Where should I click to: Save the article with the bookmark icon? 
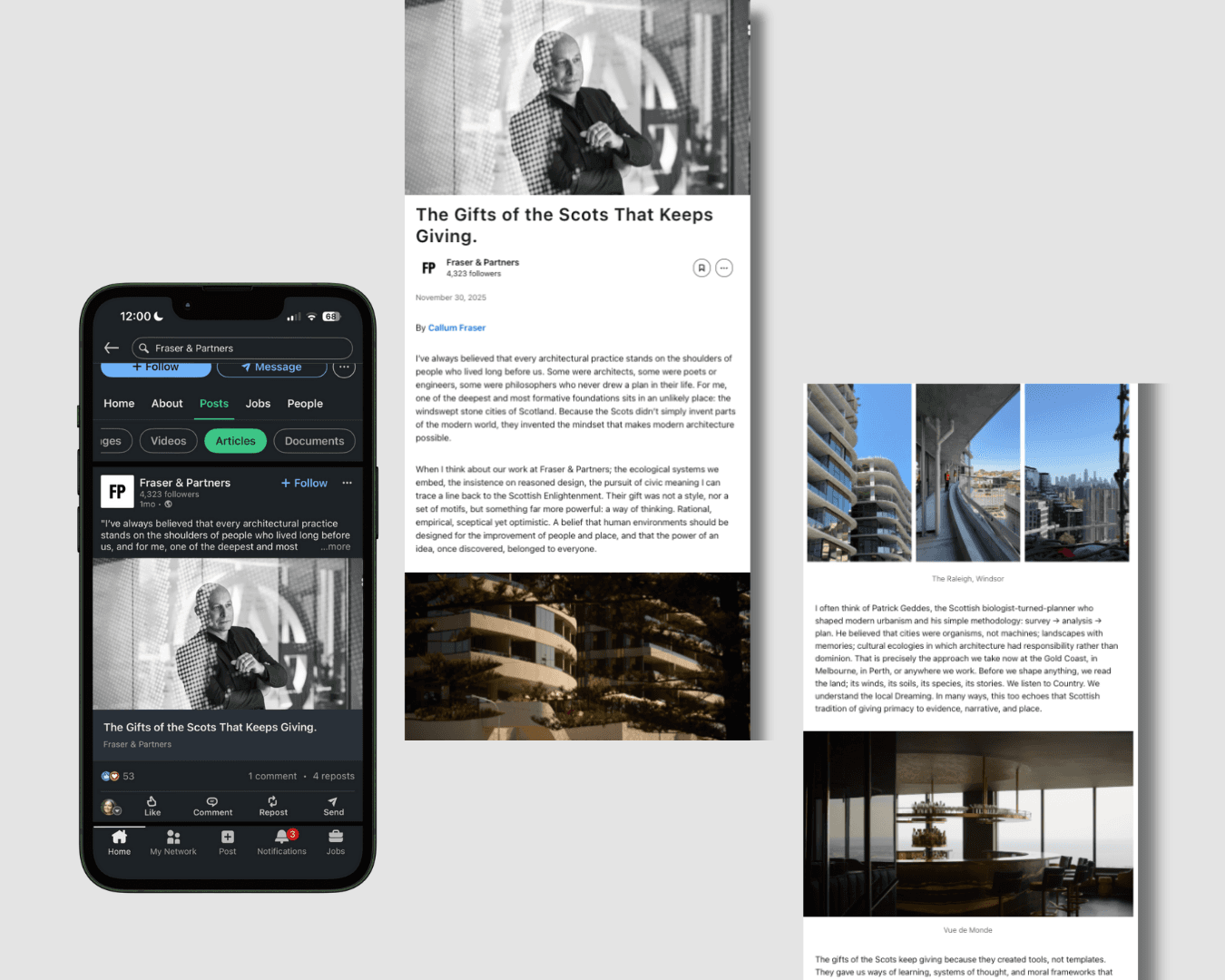click(x=701, y=268)
